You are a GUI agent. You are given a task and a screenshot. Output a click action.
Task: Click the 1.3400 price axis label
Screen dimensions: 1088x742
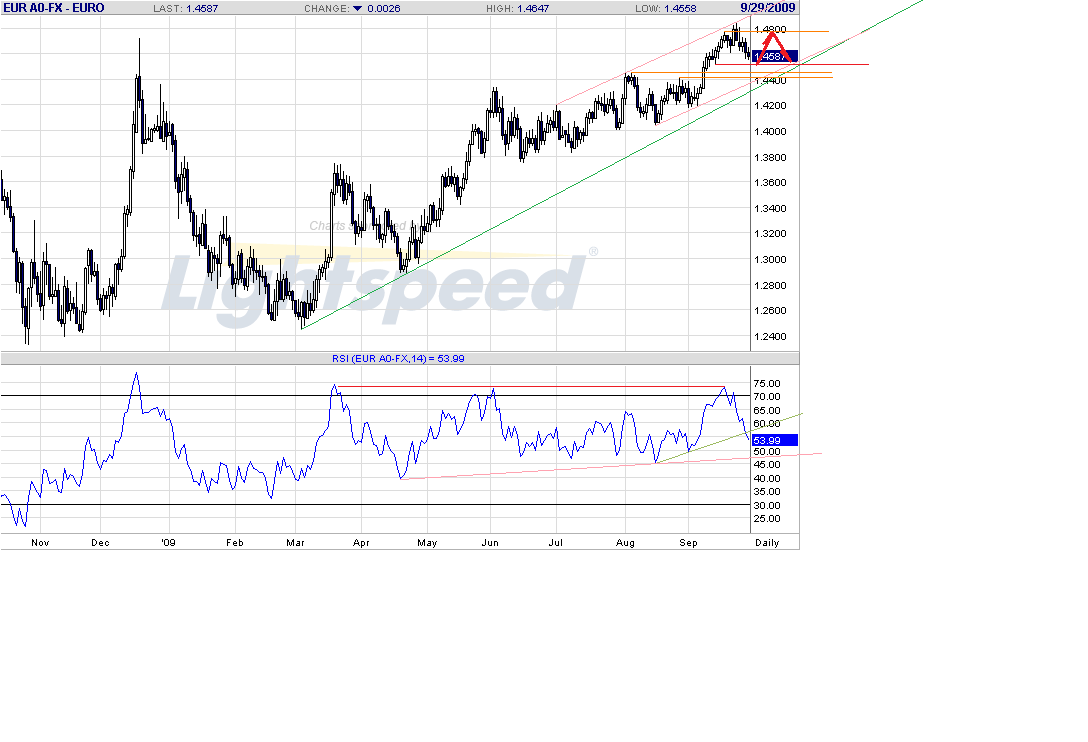(770, 208)
